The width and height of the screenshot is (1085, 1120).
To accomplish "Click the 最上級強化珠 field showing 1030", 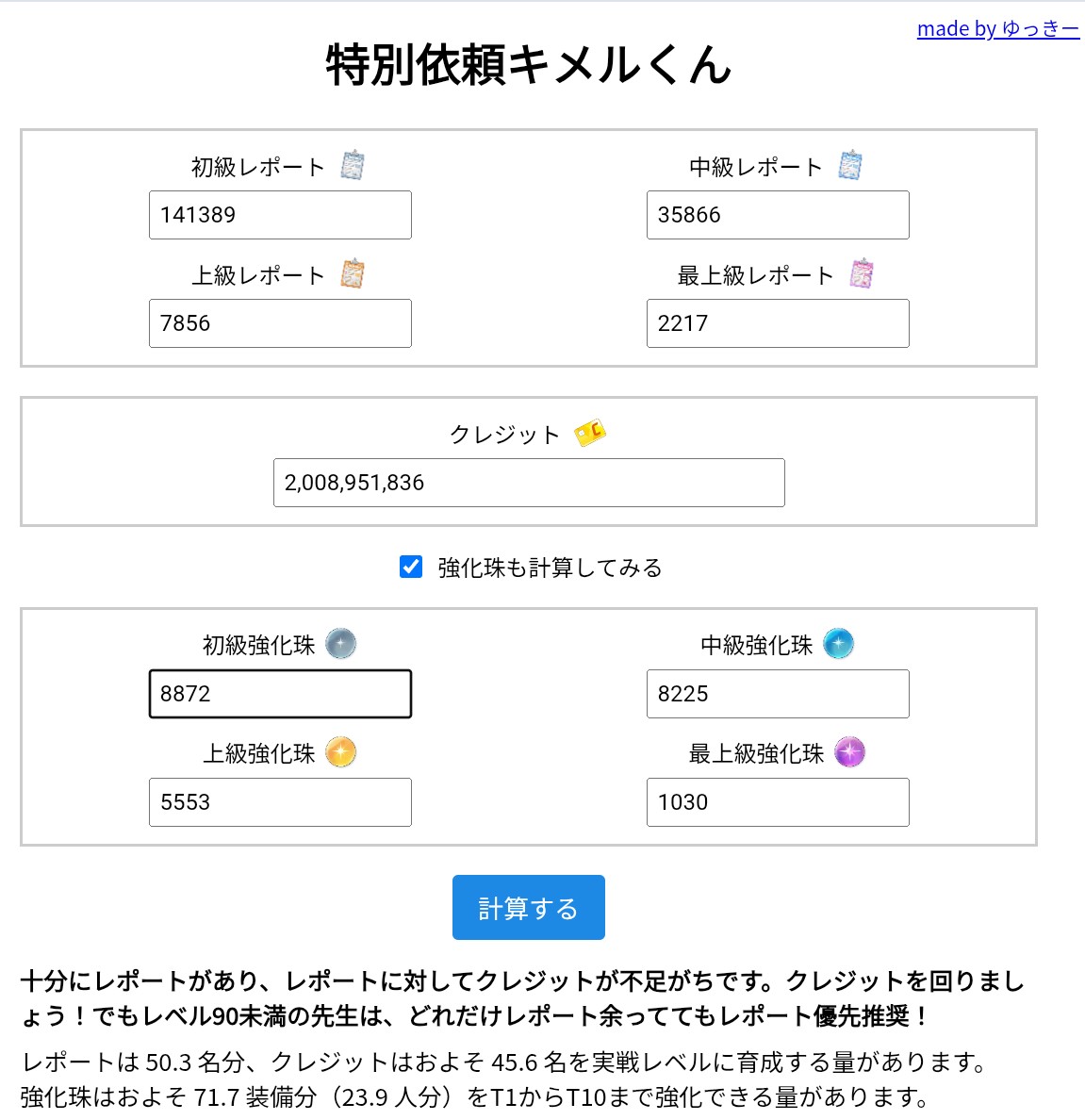I will tap(778, 802).
